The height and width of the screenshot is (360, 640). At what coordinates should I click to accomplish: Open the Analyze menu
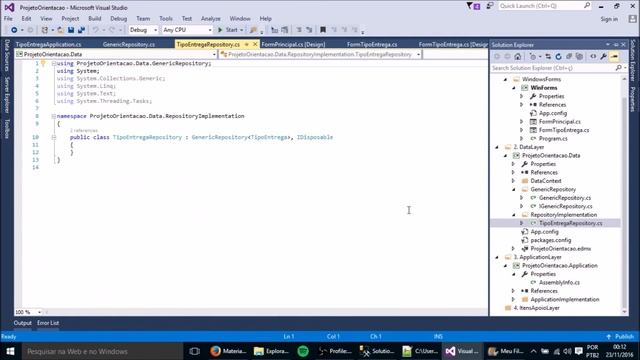(211, 19)
